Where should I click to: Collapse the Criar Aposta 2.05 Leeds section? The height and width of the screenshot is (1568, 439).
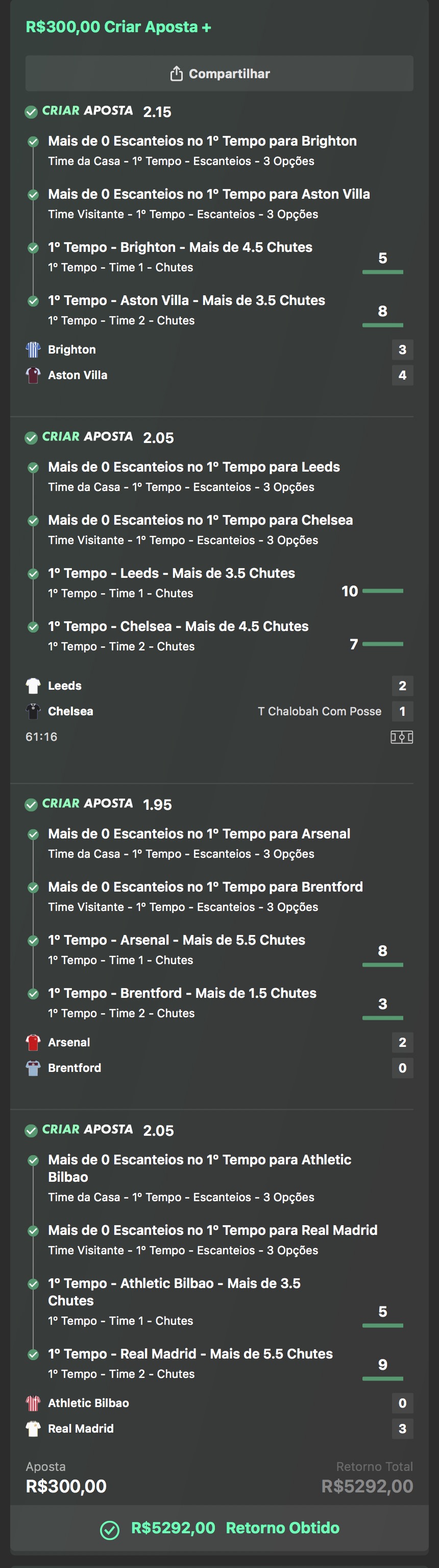(x=88, y=437)
